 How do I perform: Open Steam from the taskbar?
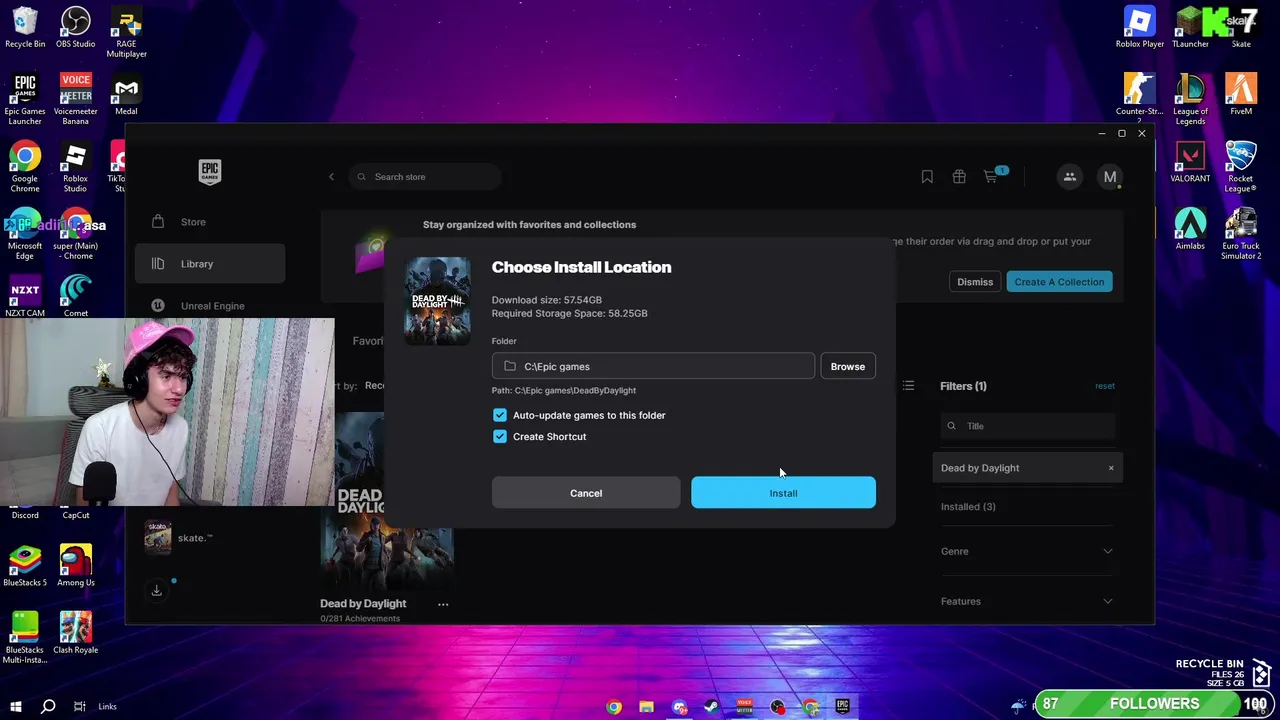pyautogui.click(x=711, y=707)
